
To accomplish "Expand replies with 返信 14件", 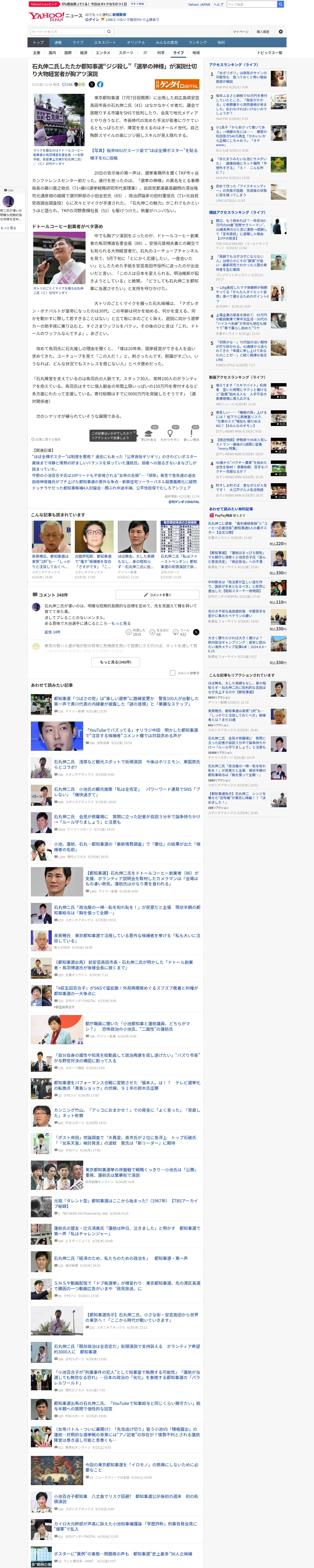I will (x=52, y=632).
